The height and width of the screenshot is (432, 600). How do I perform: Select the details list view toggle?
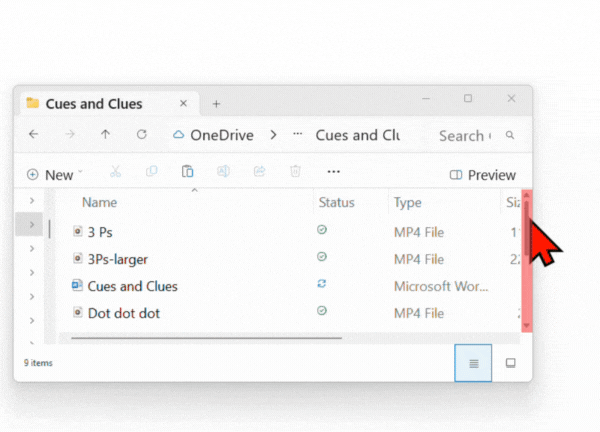tap(473, 362)
